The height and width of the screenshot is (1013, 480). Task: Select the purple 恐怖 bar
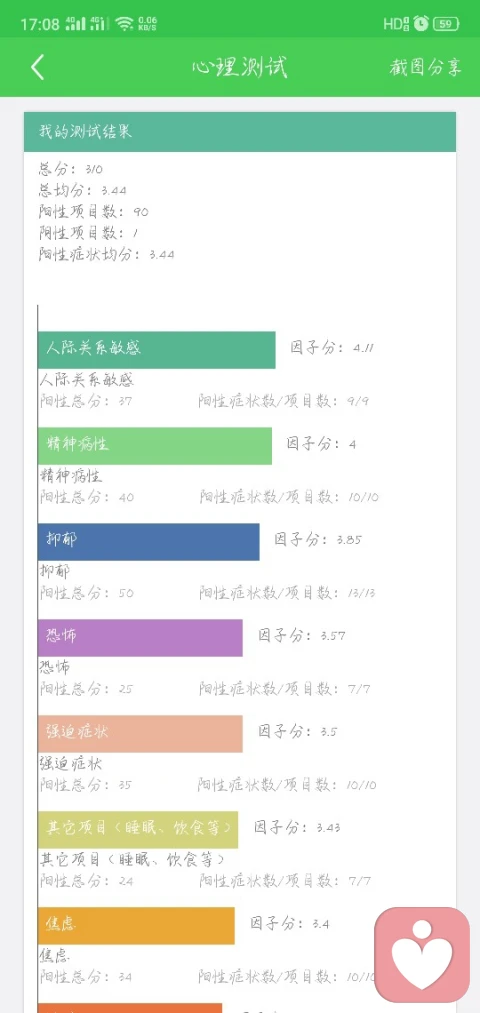(x=140, y=638)
